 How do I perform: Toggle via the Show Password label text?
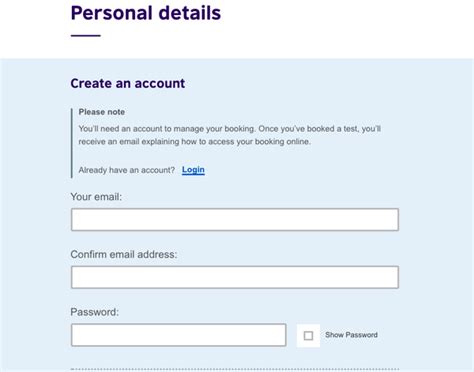[x=351, y=335]
